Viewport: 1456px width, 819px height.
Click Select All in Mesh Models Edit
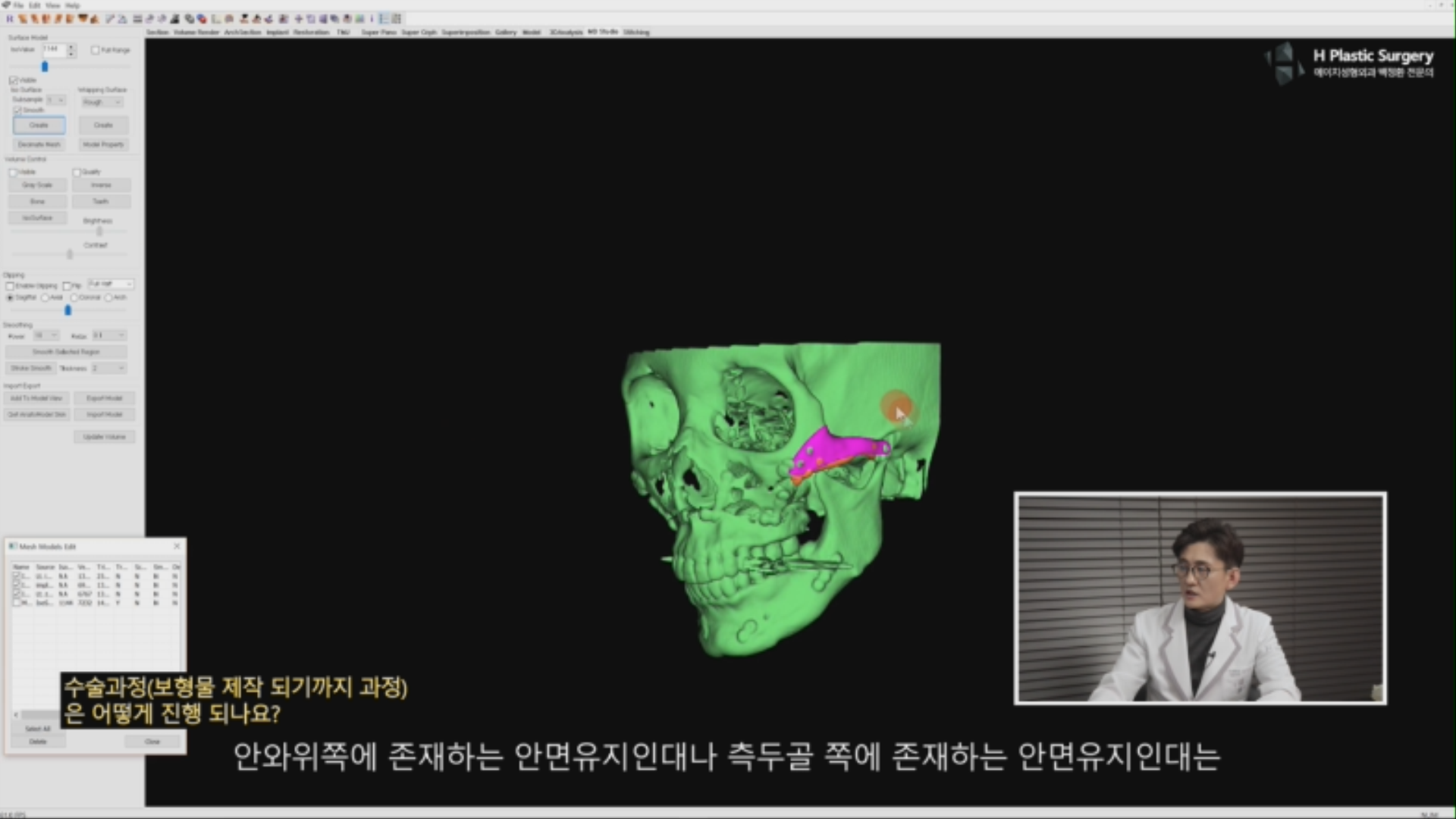coord(38,729)
